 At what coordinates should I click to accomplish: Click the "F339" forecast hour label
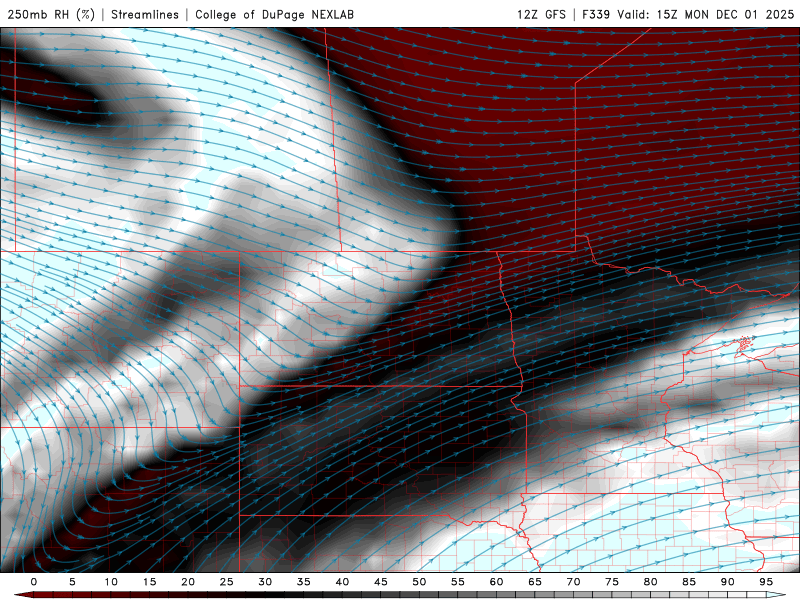596,14
